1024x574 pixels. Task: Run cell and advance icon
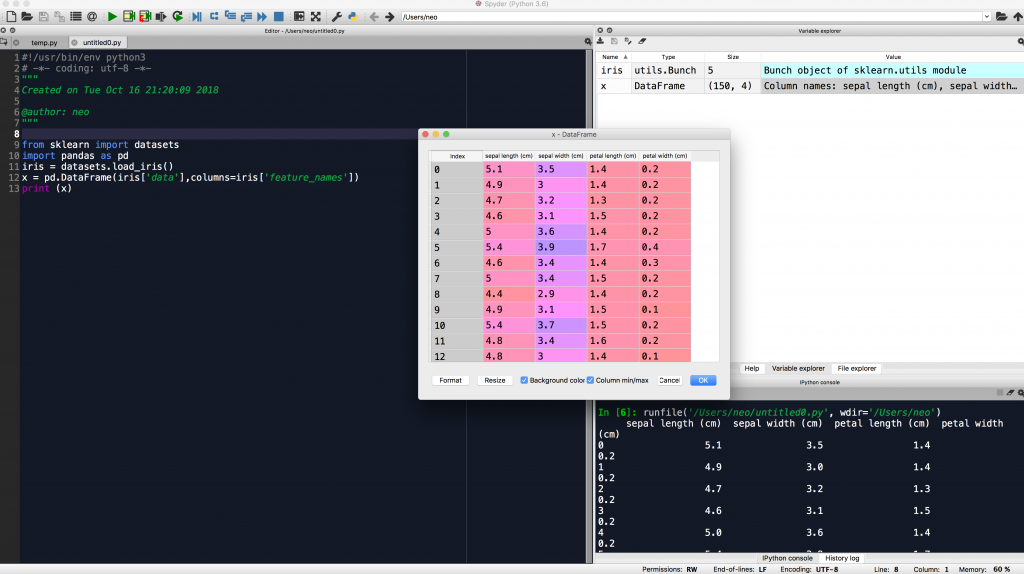click(x=145, y=16)
